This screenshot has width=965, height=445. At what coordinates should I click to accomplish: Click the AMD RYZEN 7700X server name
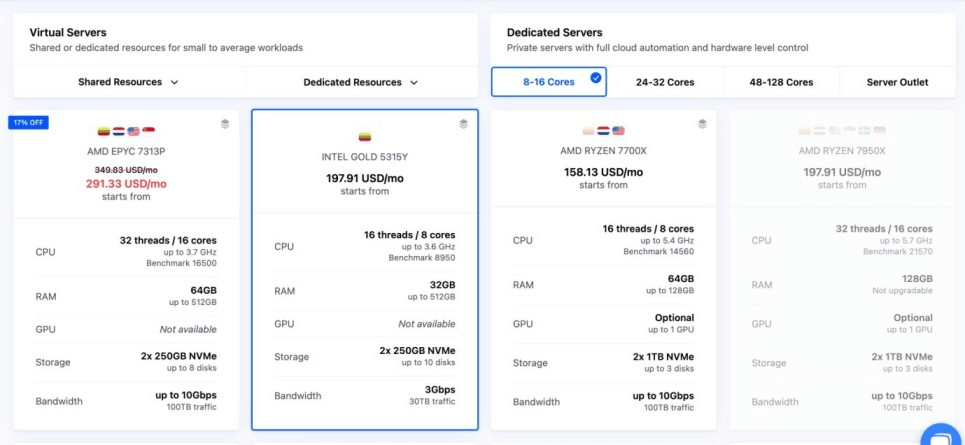pos(603,151)
